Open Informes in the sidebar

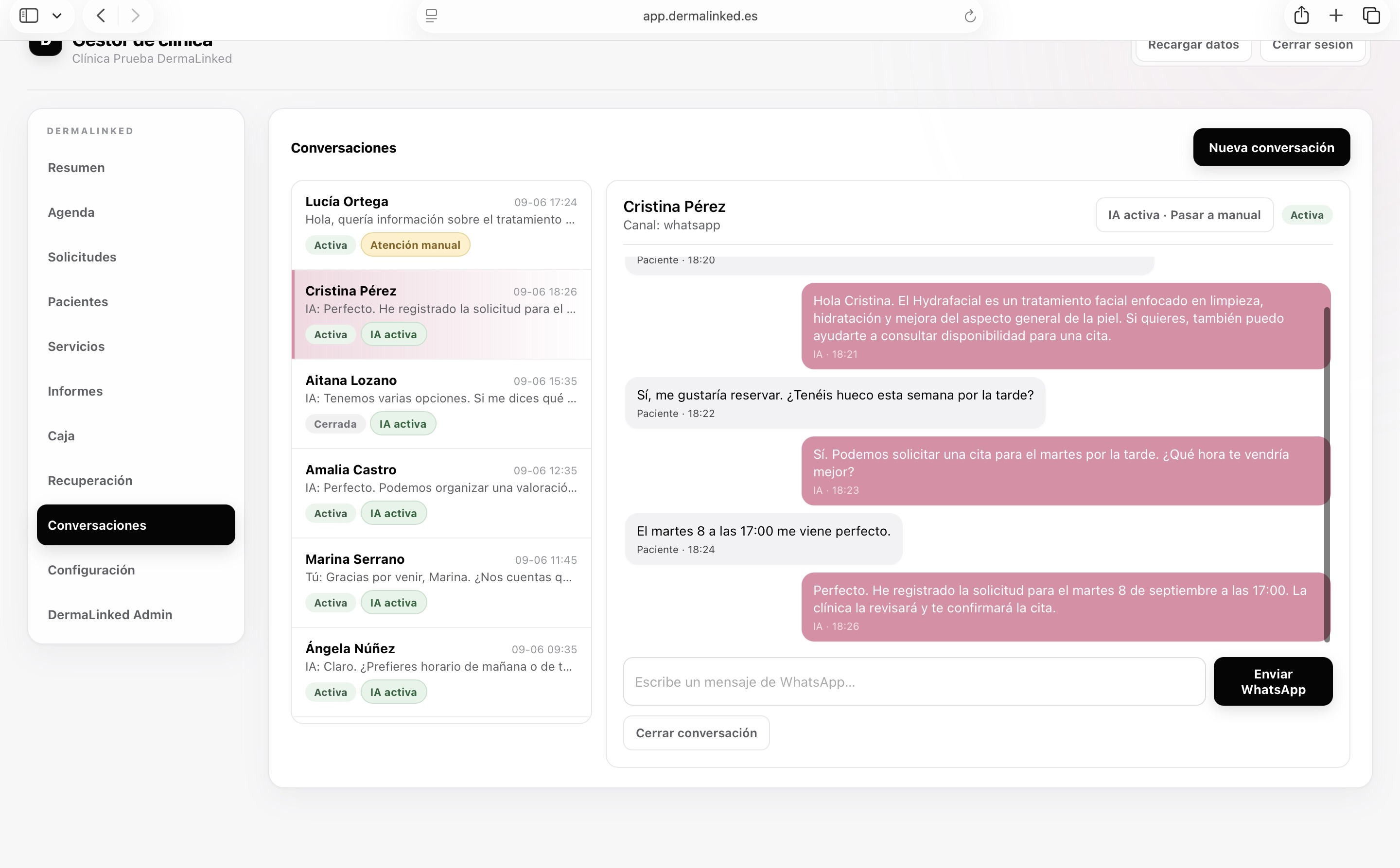pyautogui.click(x=136, y=392)
